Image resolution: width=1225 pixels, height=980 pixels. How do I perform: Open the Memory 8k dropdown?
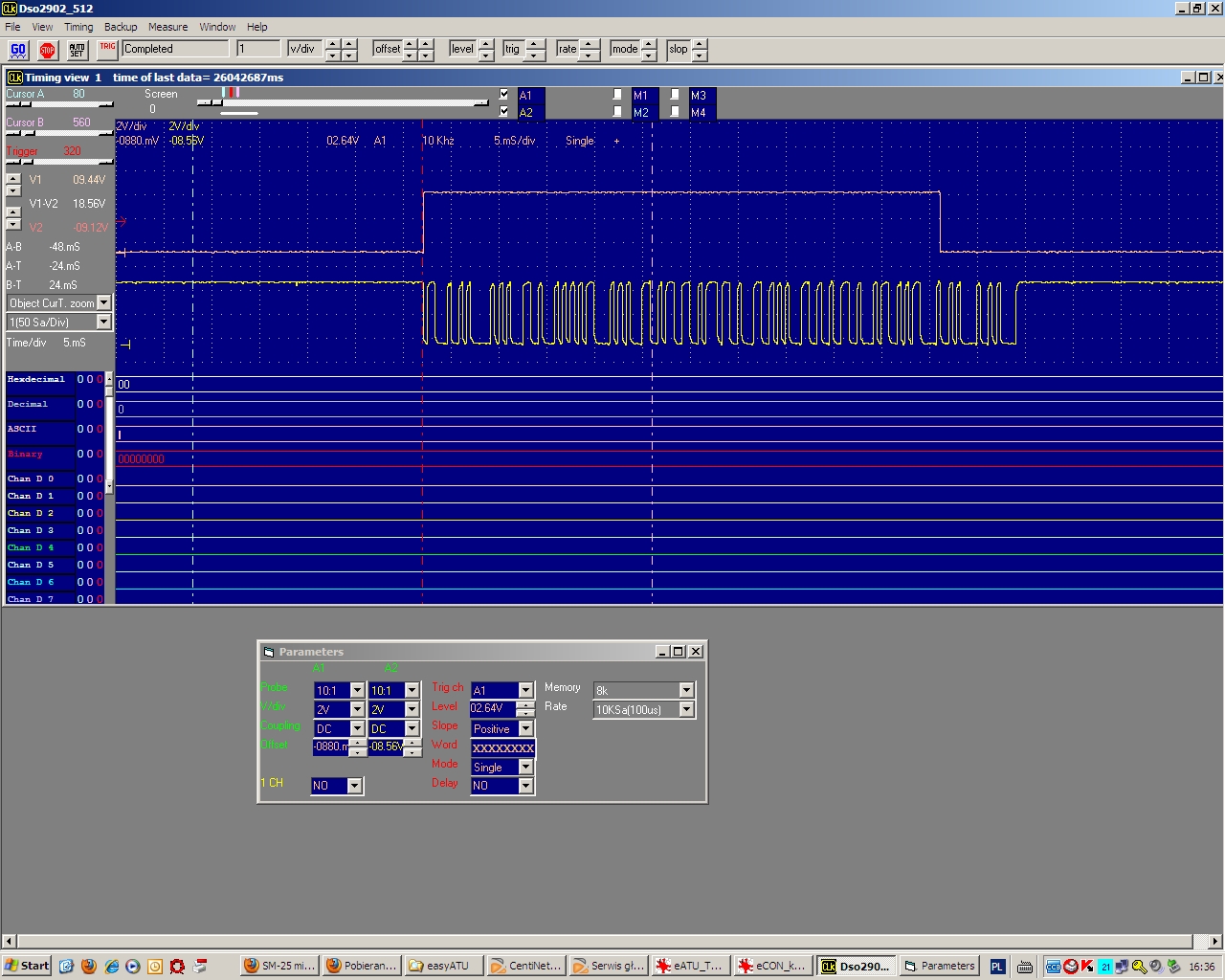685,691
